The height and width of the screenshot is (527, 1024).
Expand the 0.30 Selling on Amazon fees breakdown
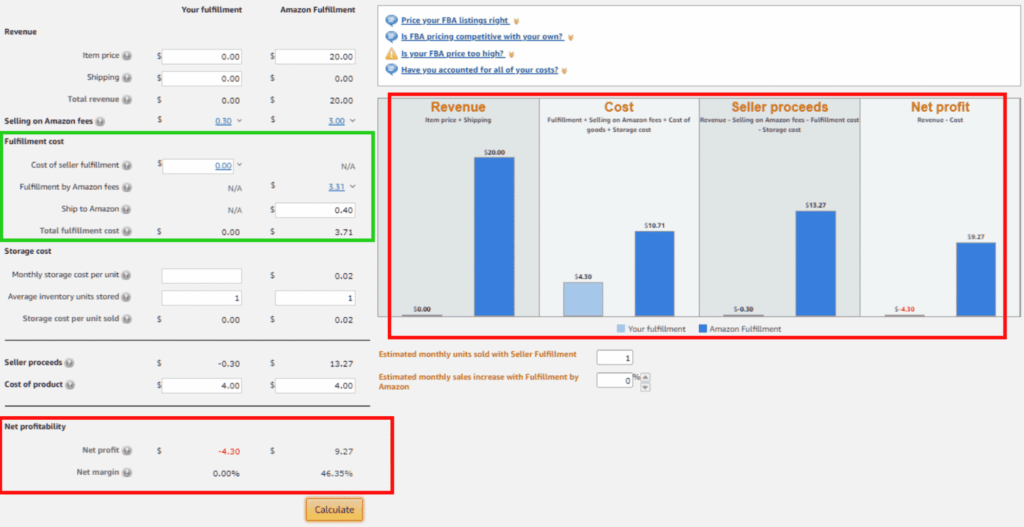click(238, 121)
